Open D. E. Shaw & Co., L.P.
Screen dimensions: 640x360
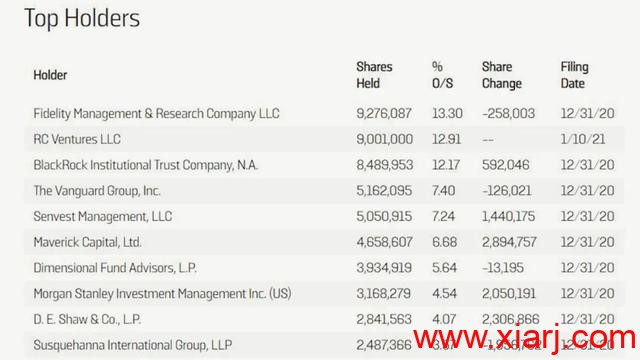click(87, 319)
